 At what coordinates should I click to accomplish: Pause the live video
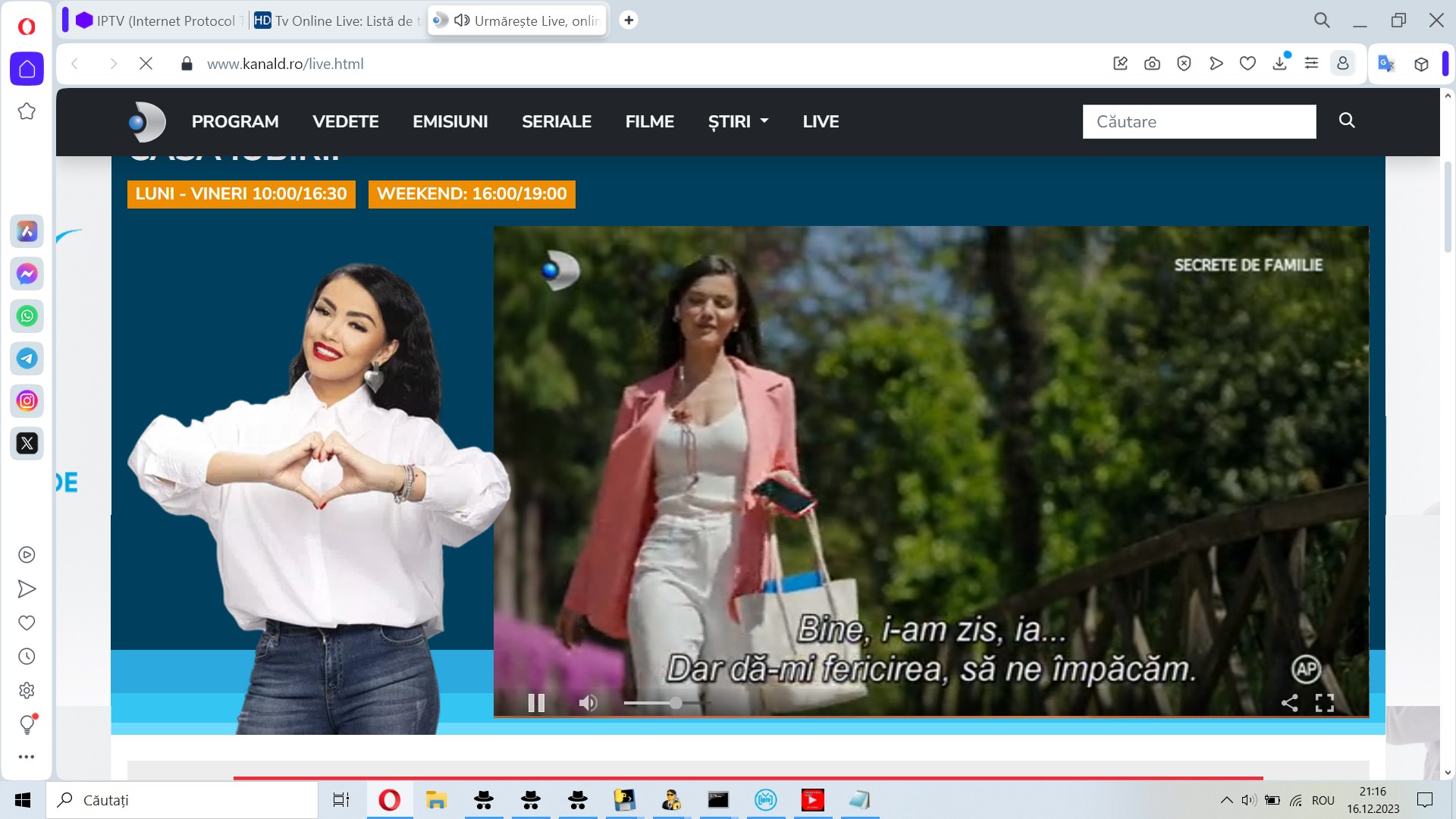[x=536, y=703]
